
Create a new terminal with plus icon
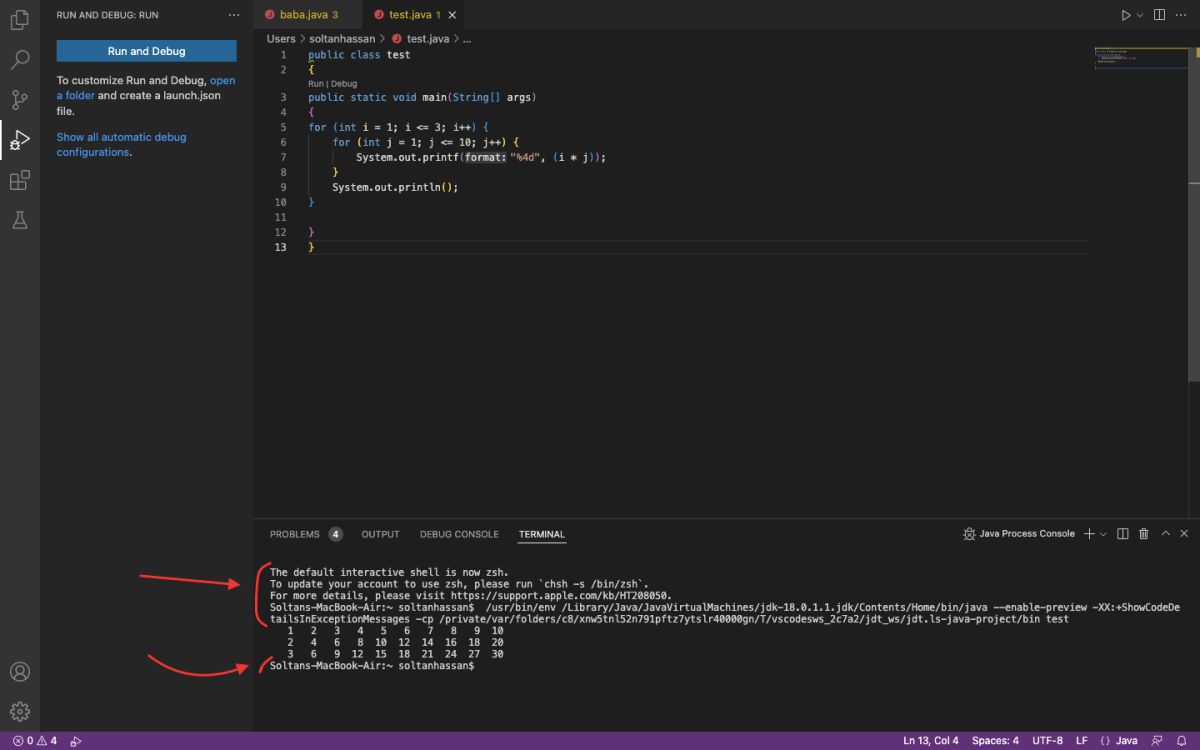(x=1089, y=534)
